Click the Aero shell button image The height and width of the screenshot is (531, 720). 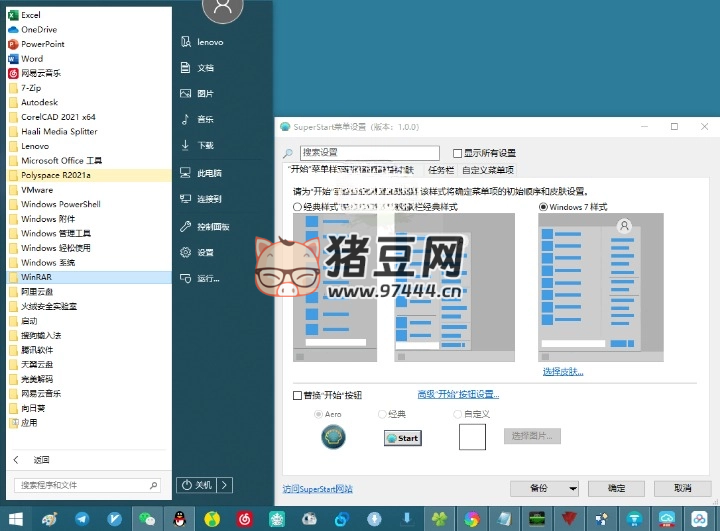pos(333,437)
